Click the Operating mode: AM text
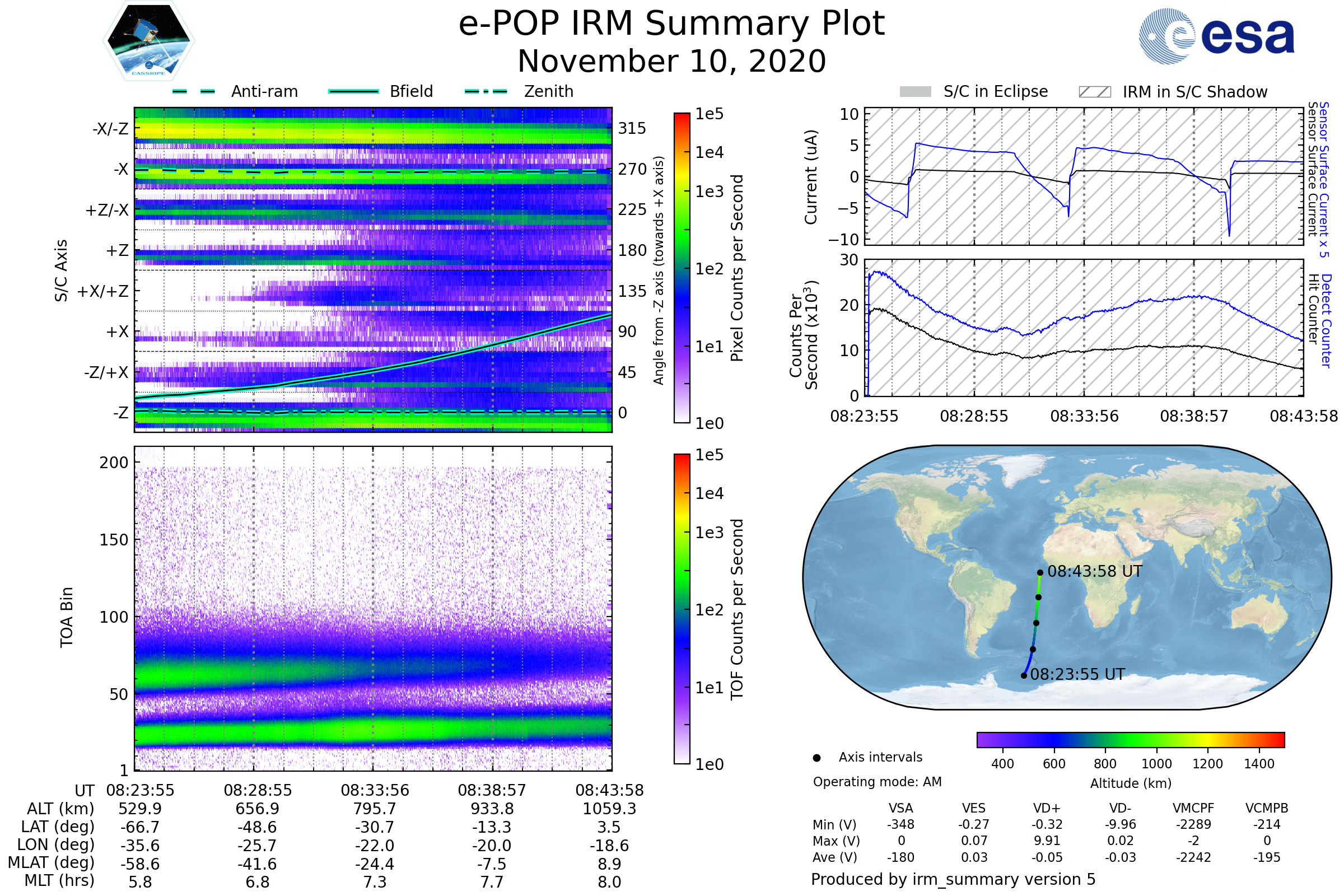This screenshot has height=896, width=1344. 877,782
